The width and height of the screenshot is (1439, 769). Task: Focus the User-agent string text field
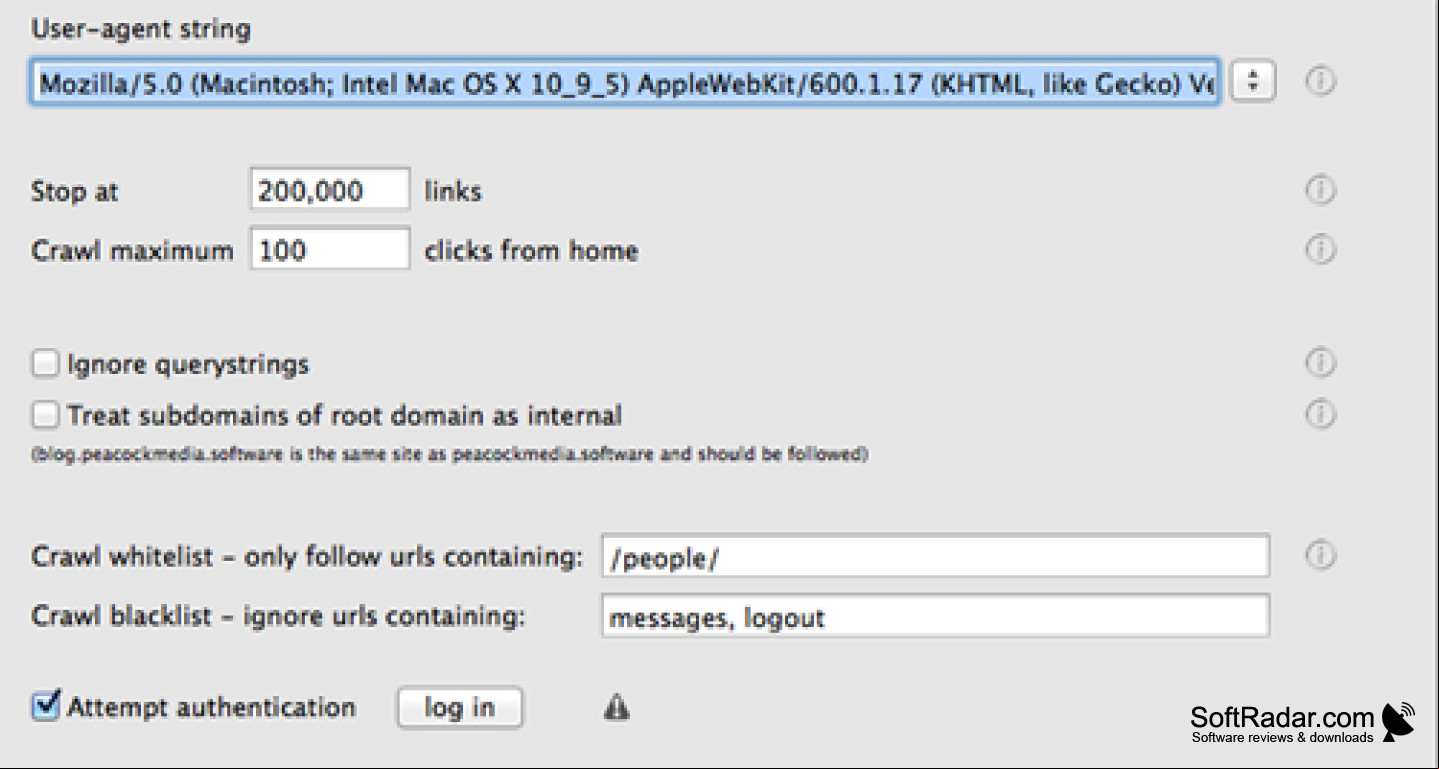pyautogui.click(x=625, y=84)
